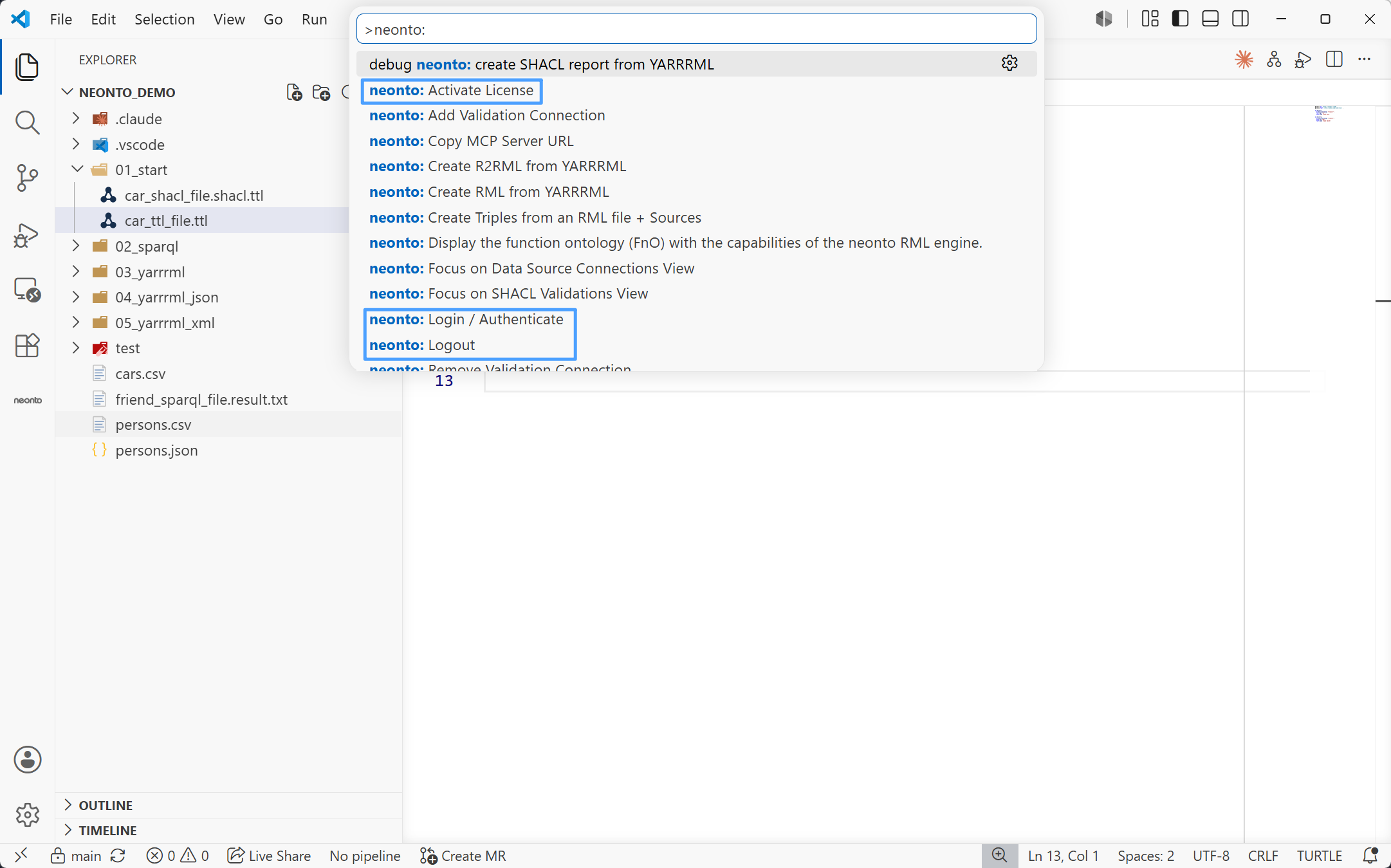Open the Run menu
Screen dimensions: 1391x868
click(x=314, y=19)
